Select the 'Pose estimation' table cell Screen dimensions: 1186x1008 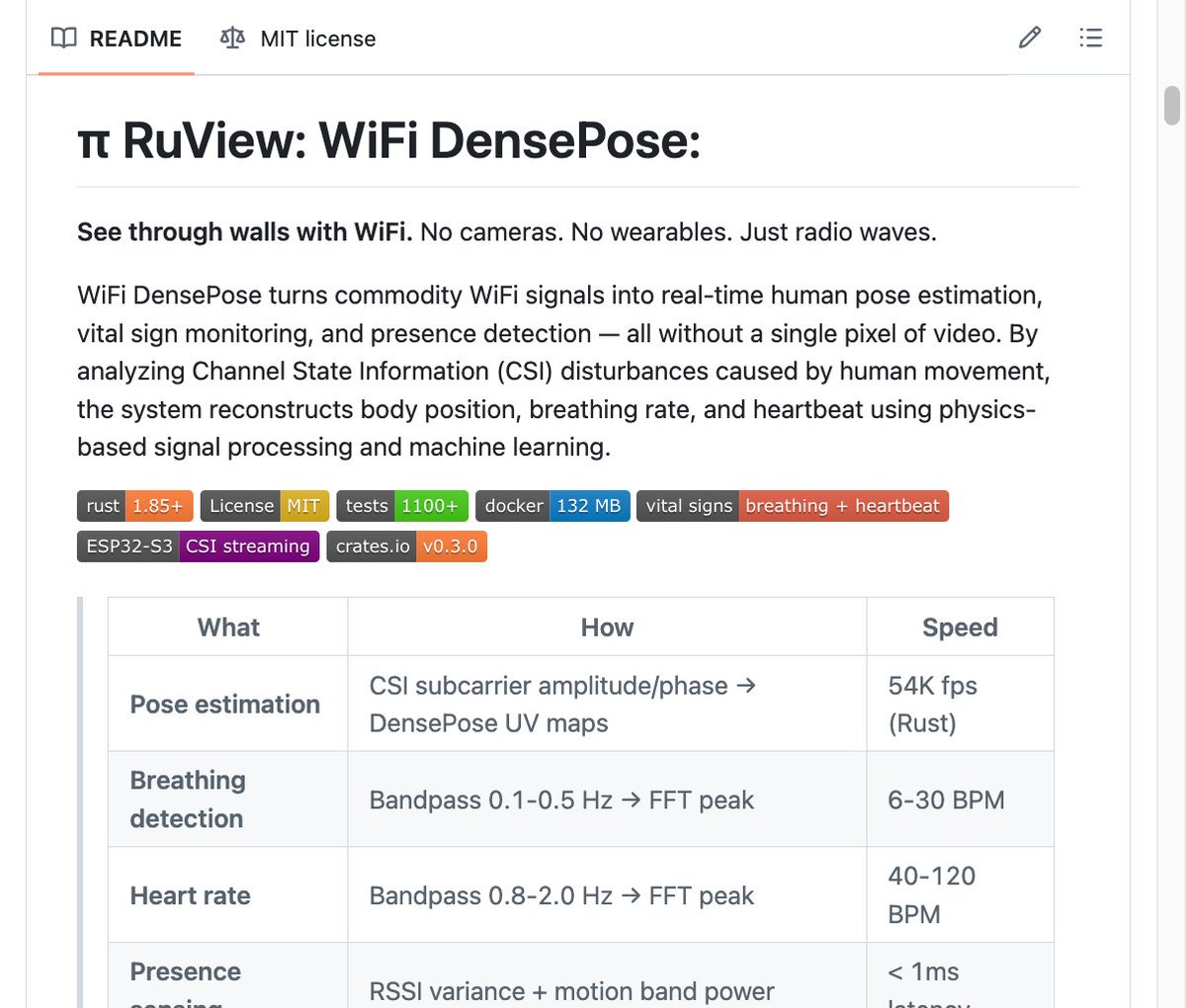[228, 704]
